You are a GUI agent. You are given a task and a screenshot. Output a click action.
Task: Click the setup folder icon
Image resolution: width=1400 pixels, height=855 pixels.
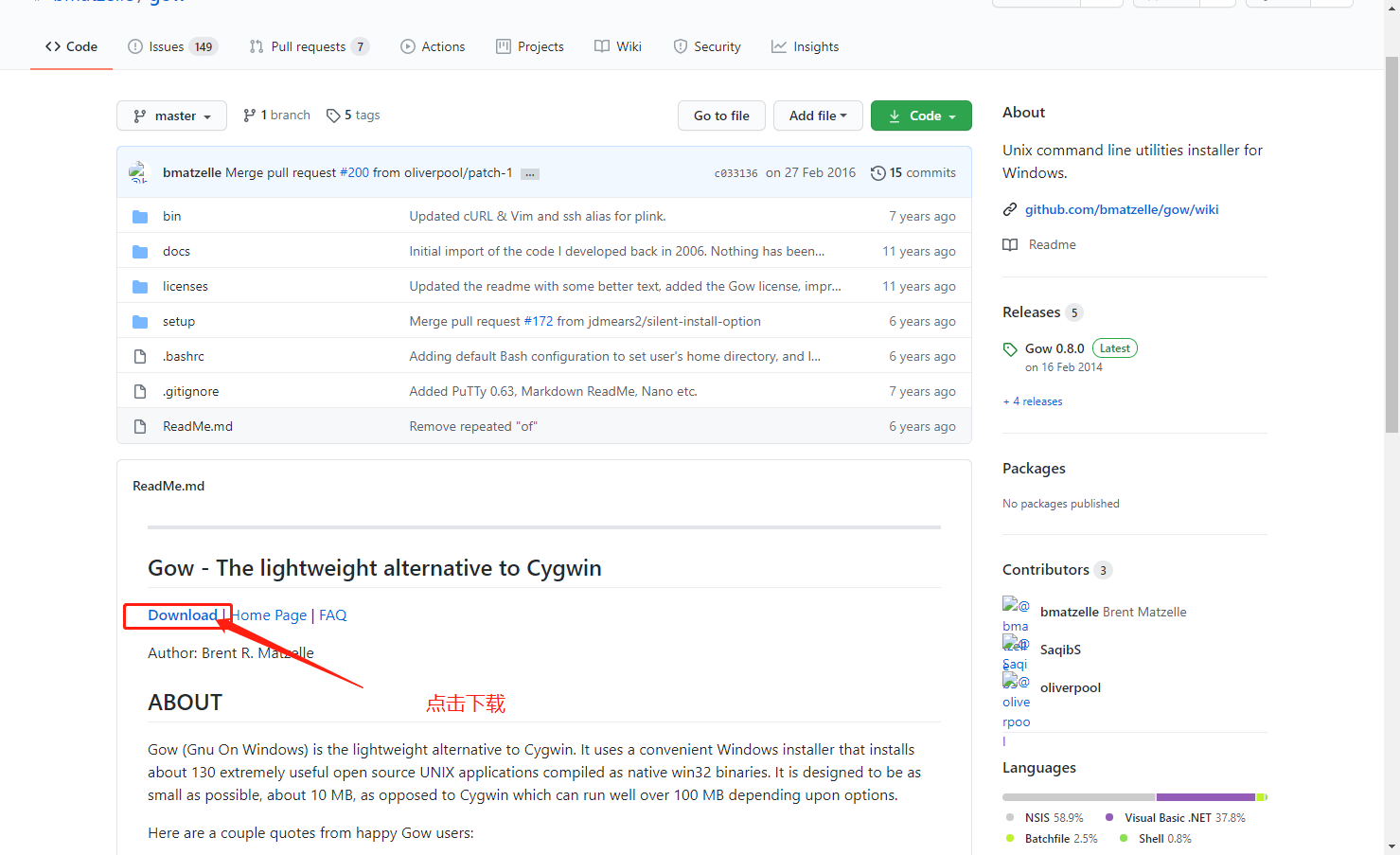(140, 322)
